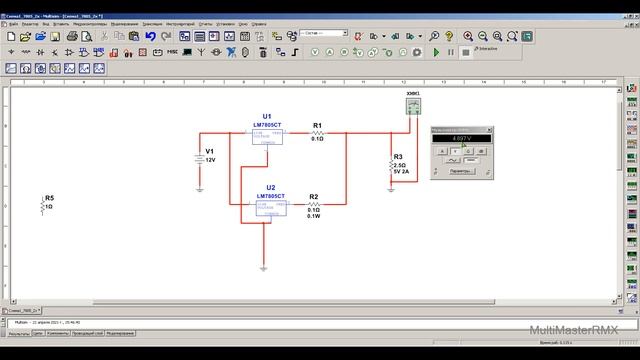Viewport: 640px width, 360px height.
Task: Place Analog op-amp component icon
Action: (x=69, y=52)
